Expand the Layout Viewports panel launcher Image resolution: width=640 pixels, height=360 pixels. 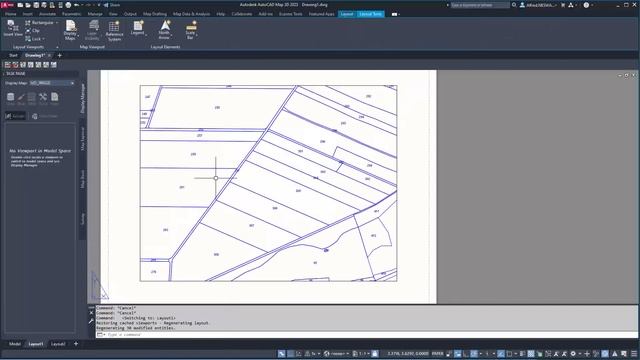(57, 47)
